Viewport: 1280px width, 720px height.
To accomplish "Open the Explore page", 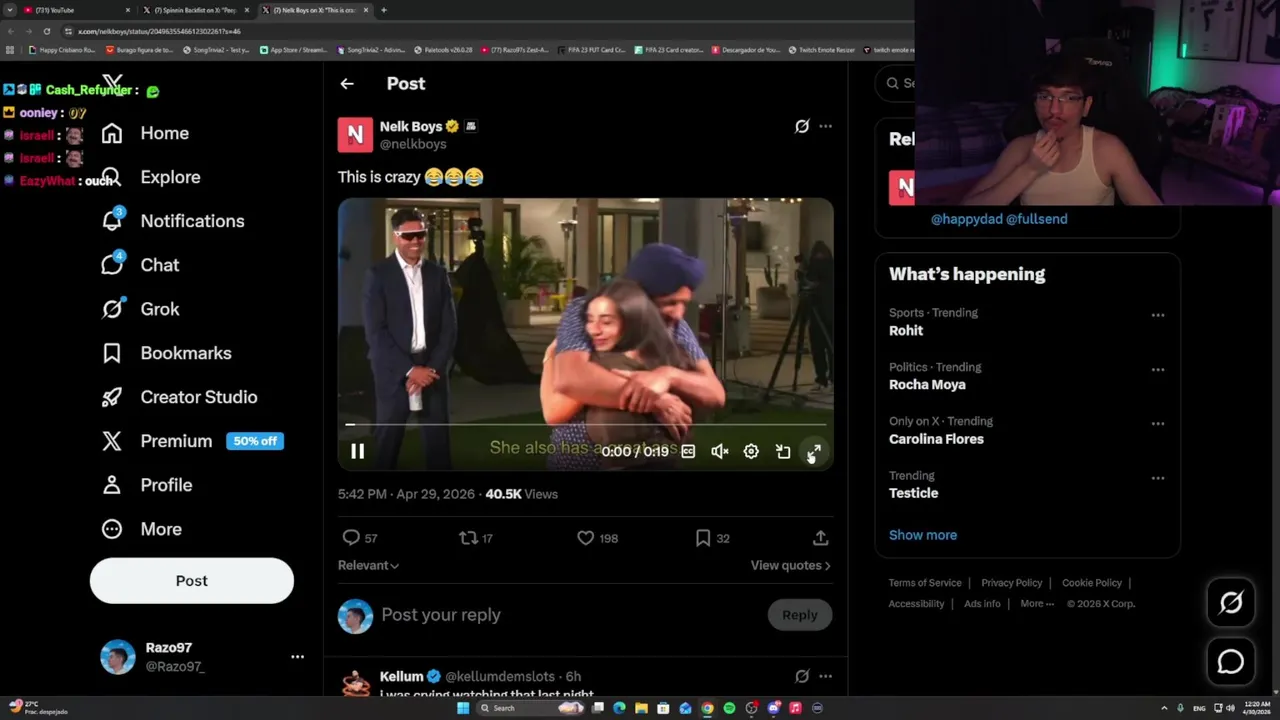I will (x=150, y=177).
